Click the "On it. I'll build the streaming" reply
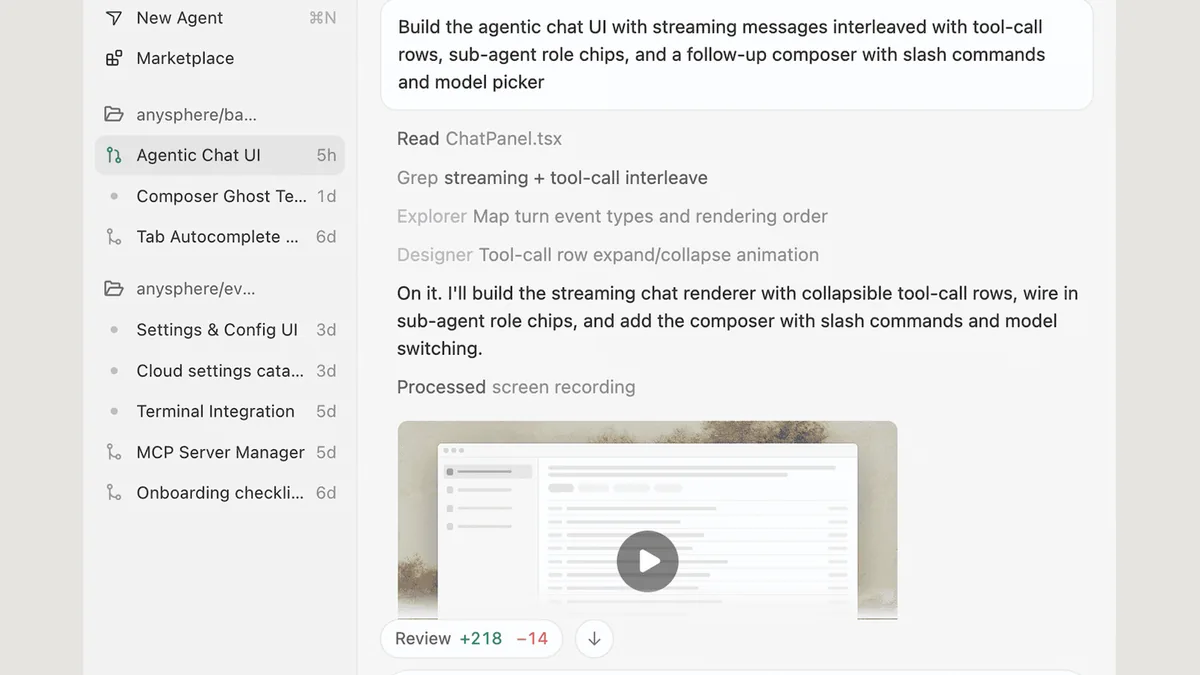 pos(737,321)
